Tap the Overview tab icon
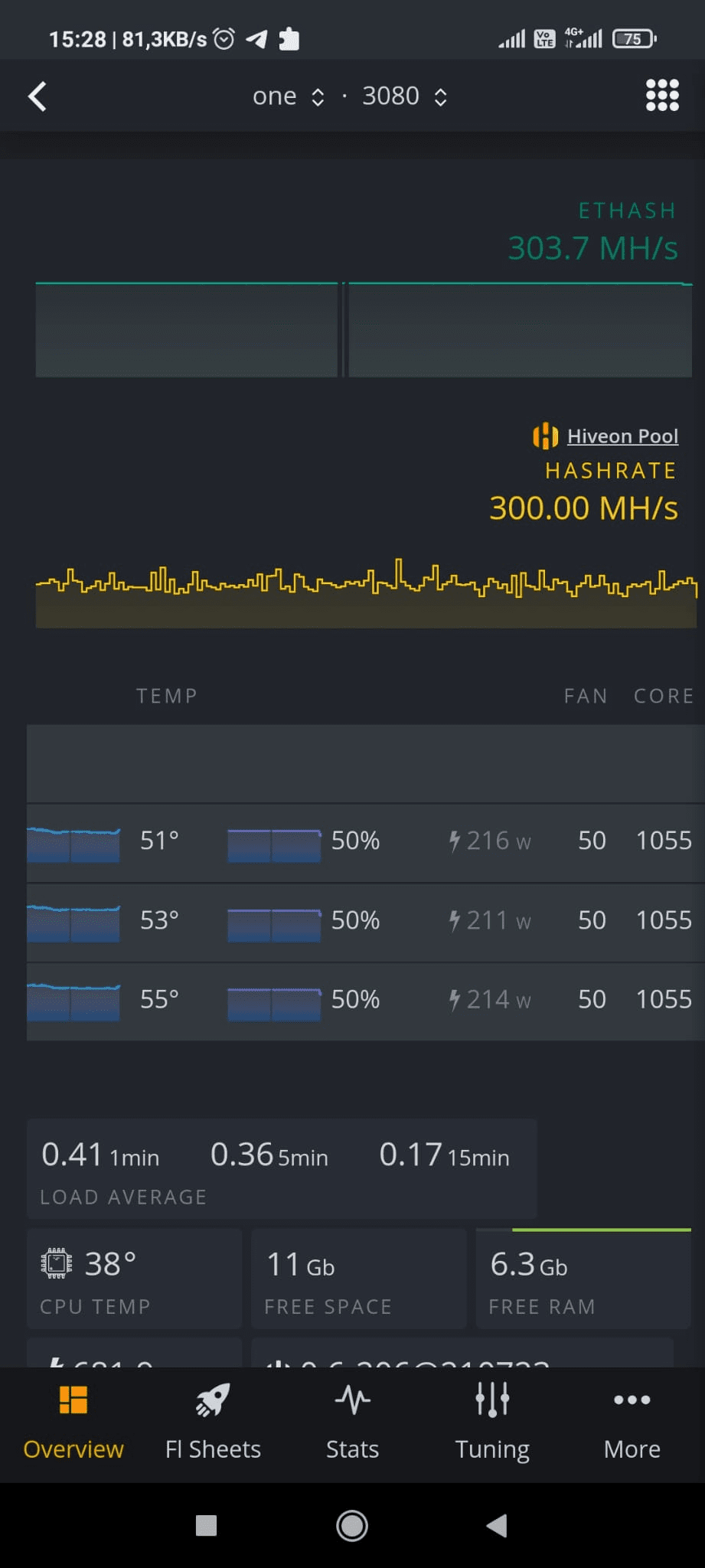The width and height of the screenshot is (705, 1568). [73, 1400]
